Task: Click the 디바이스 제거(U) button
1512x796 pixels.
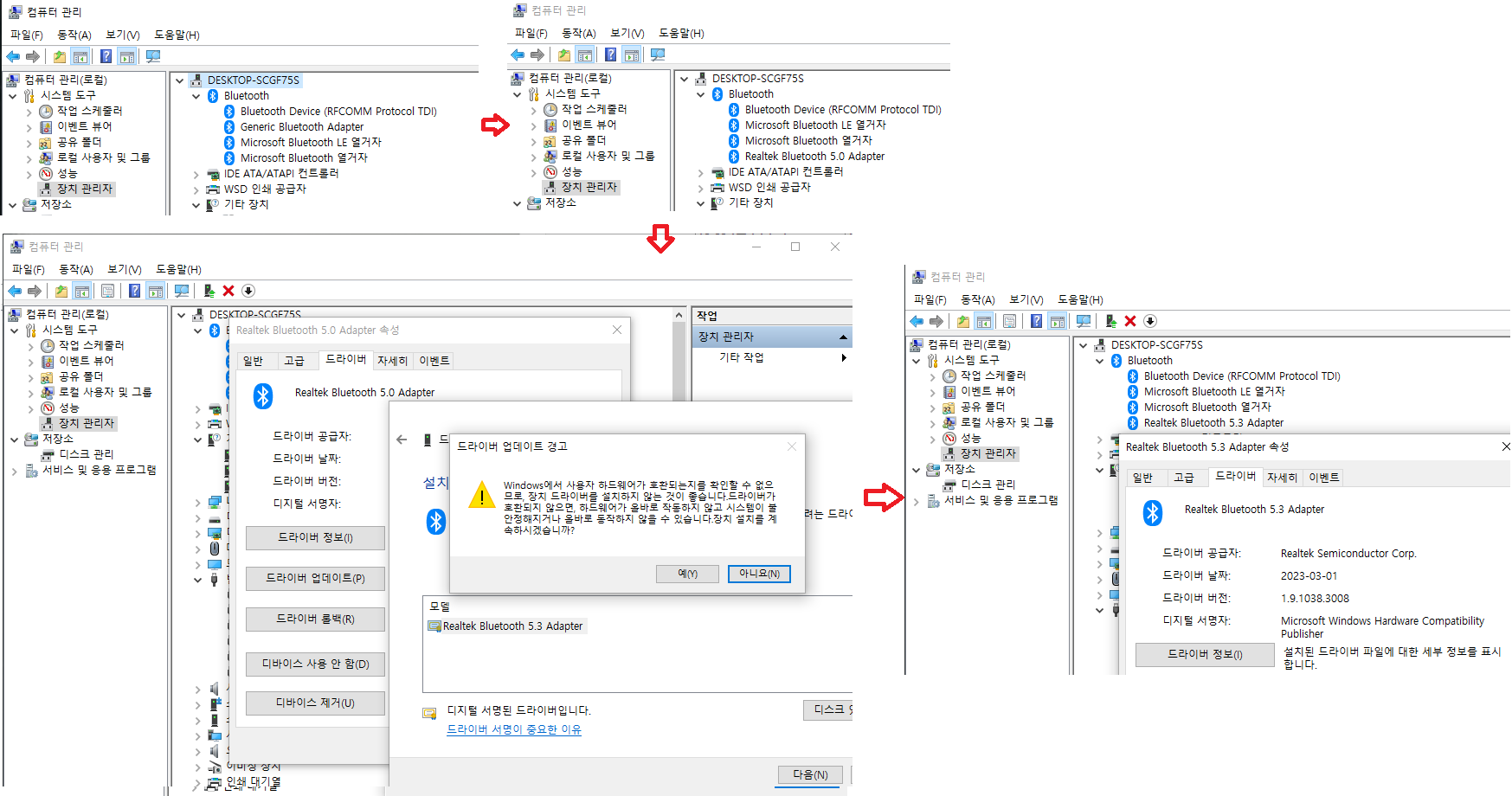Action: pos(315,703)
